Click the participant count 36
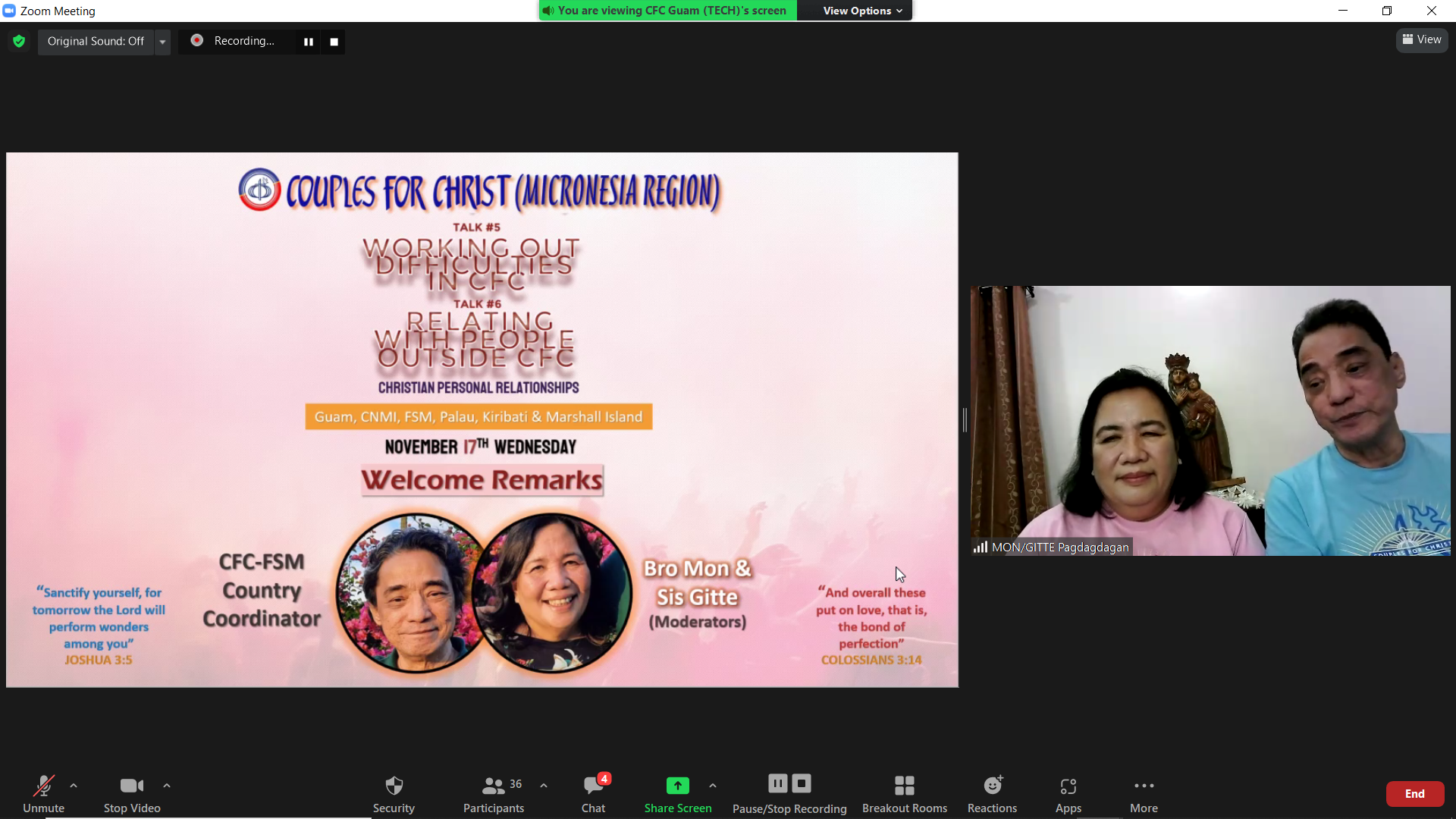1456x819 pixels. point(516,784)
